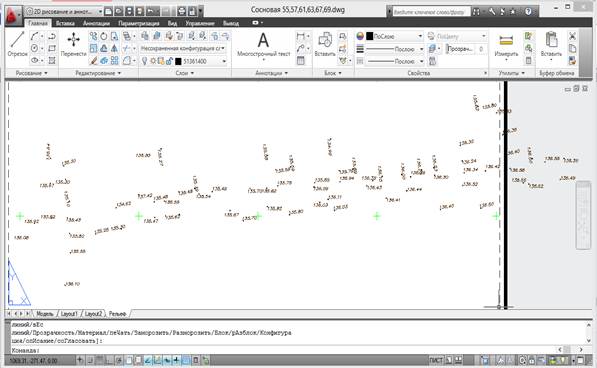Print drawing from quick access toolbar
This screenshot has height=368, width=597.
coord(182,11)
